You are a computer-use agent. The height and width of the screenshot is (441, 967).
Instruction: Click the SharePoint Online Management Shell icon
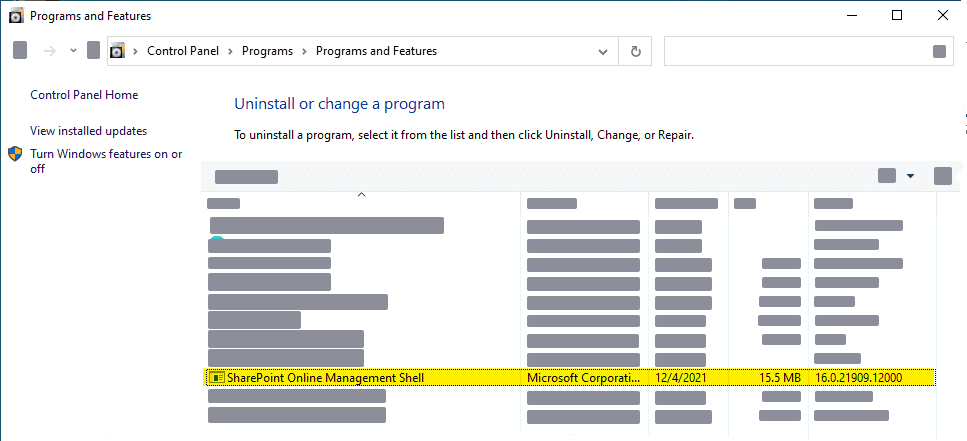click(216, 377)
